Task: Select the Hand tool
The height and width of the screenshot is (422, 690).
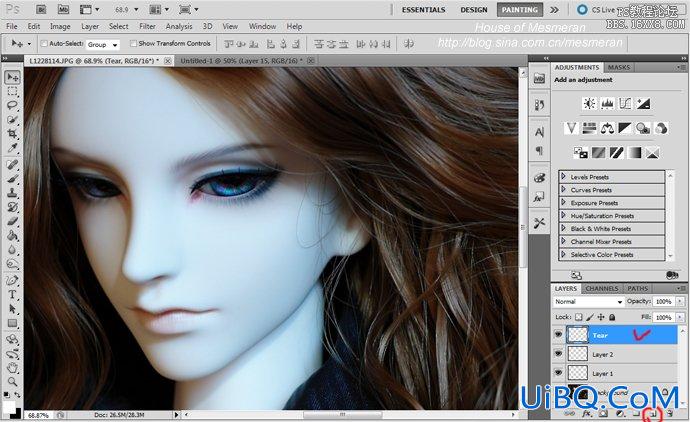Action: point(12,367)
